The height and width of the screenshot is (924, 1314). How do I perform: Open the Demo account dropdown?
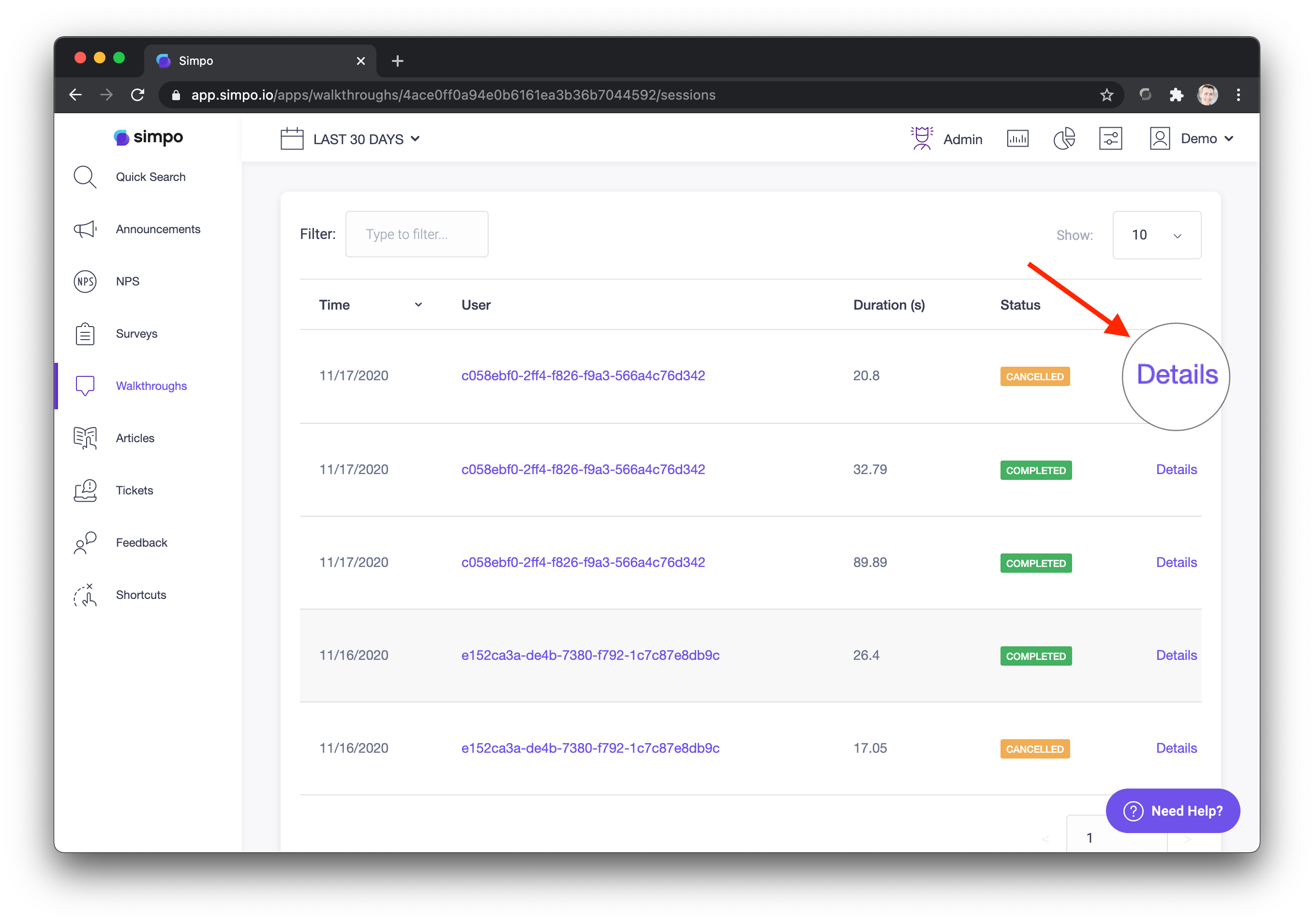(1207, 138)
